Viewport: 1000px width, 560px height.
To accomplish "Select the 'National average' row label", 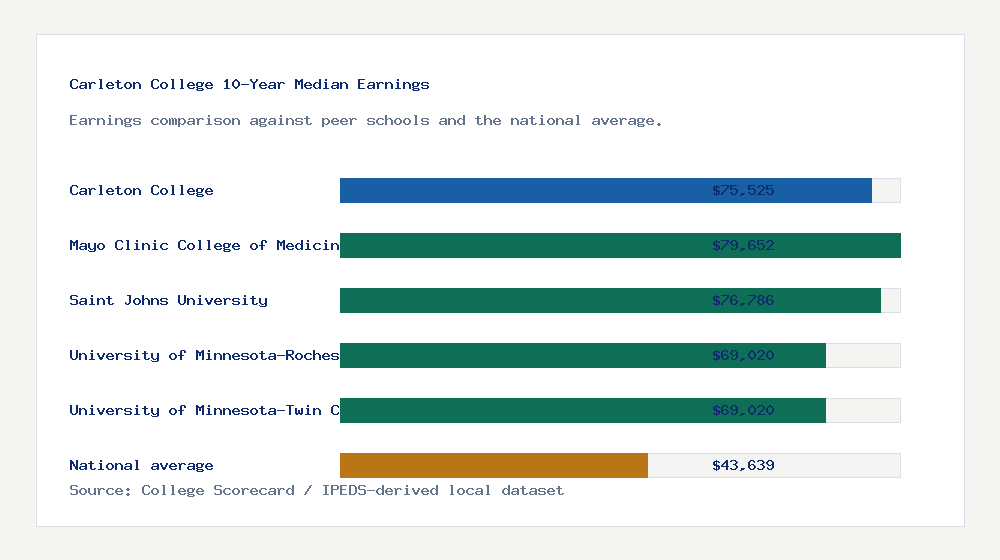I will pos(141,466).
